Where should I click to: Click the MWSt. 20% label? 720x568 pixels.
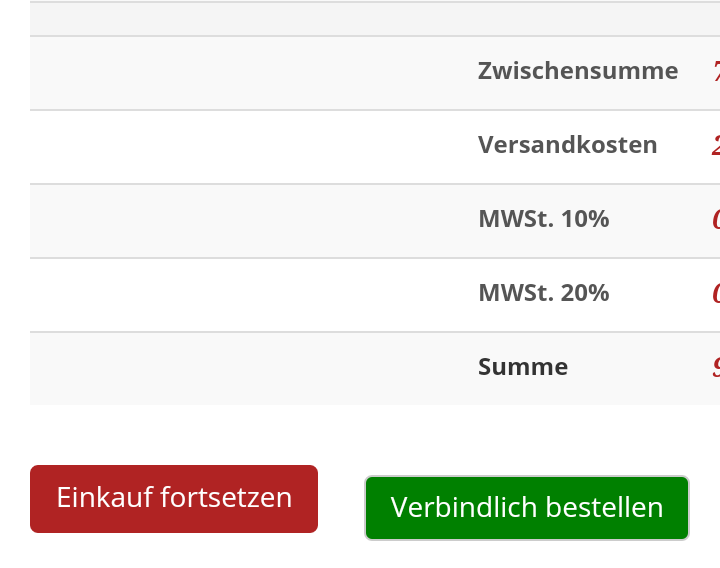544,293
